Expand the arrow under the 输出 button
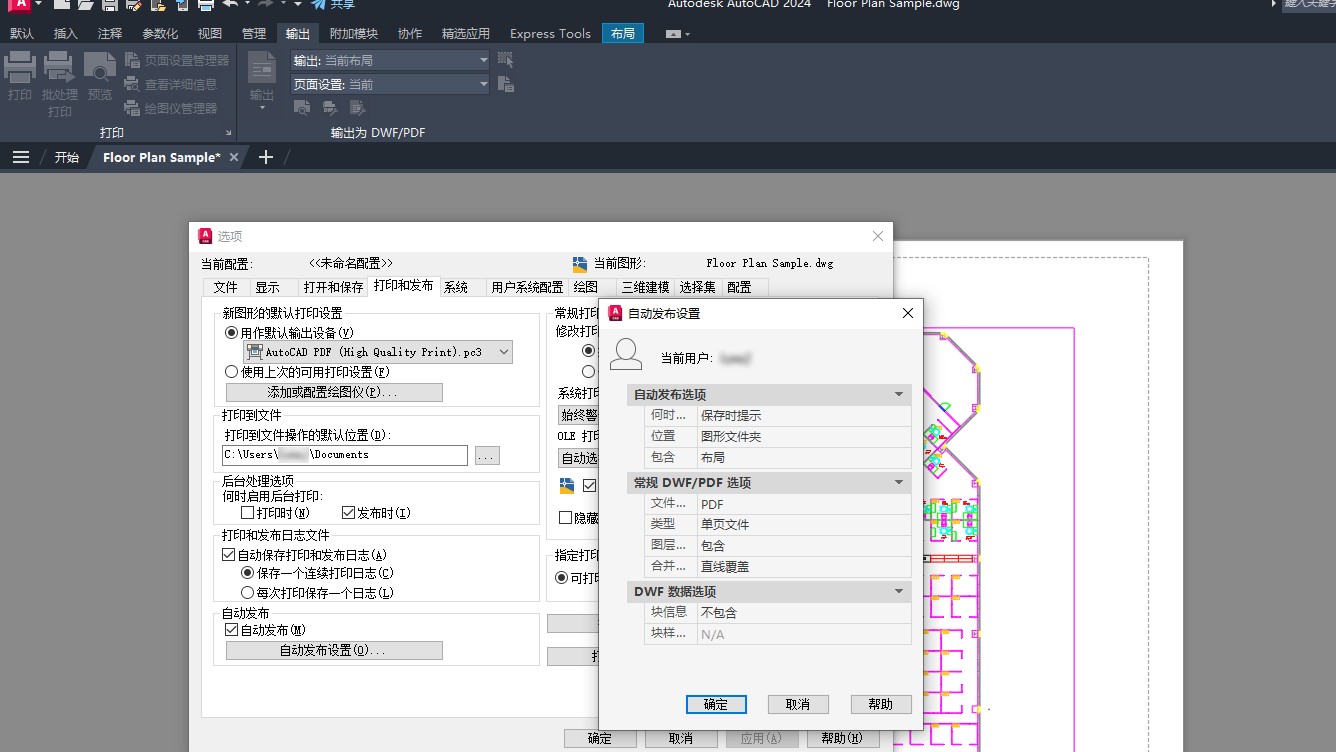Screen dimensions: 1336x752 (x=262, y=108)
